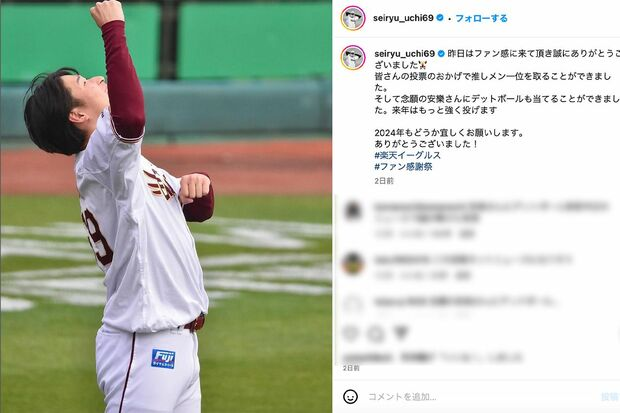Click the blurred share icon
The image size is (620, 413).
[x=401, y=333]
